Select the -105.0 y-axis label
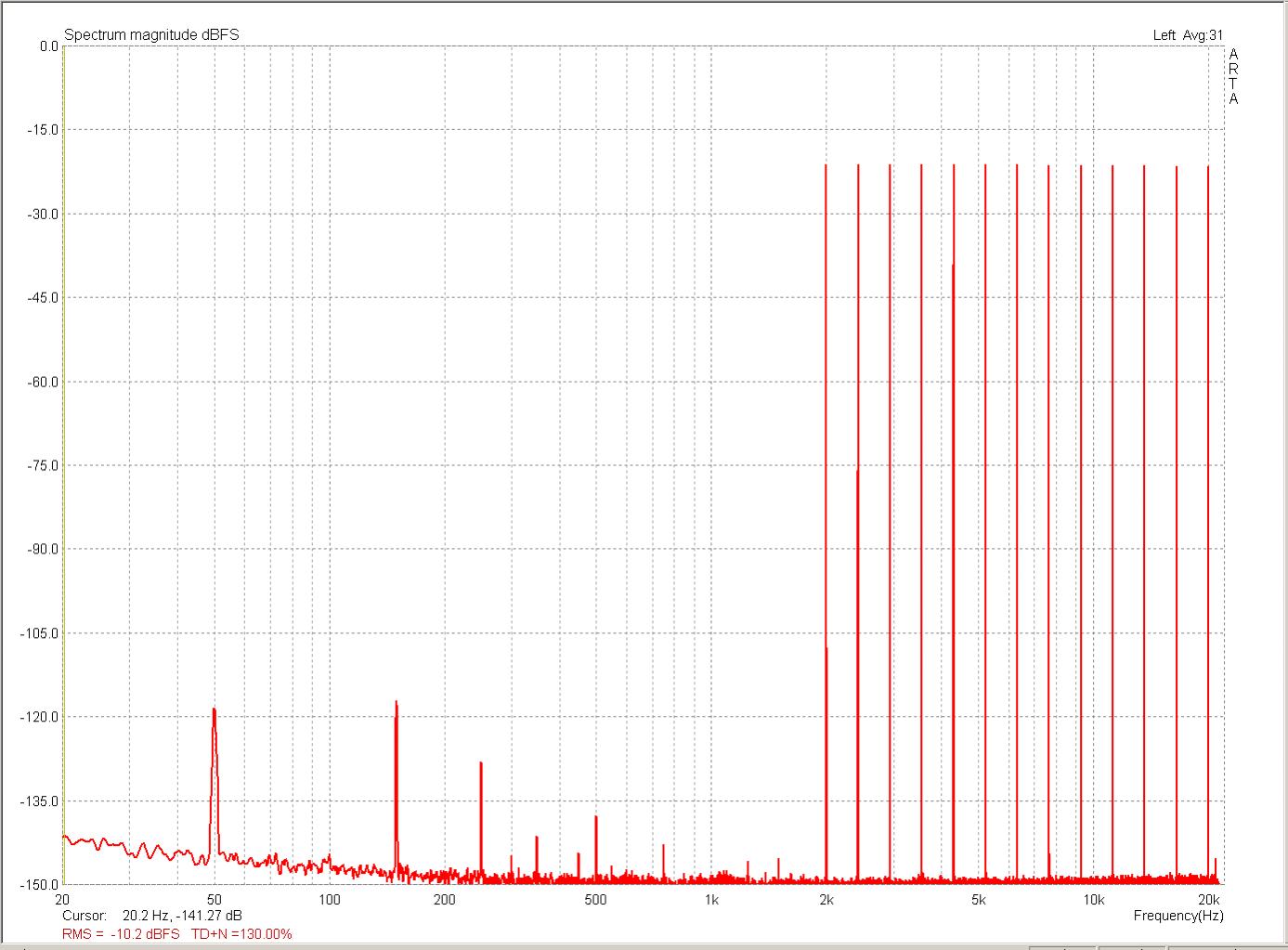 pos(39,633)
